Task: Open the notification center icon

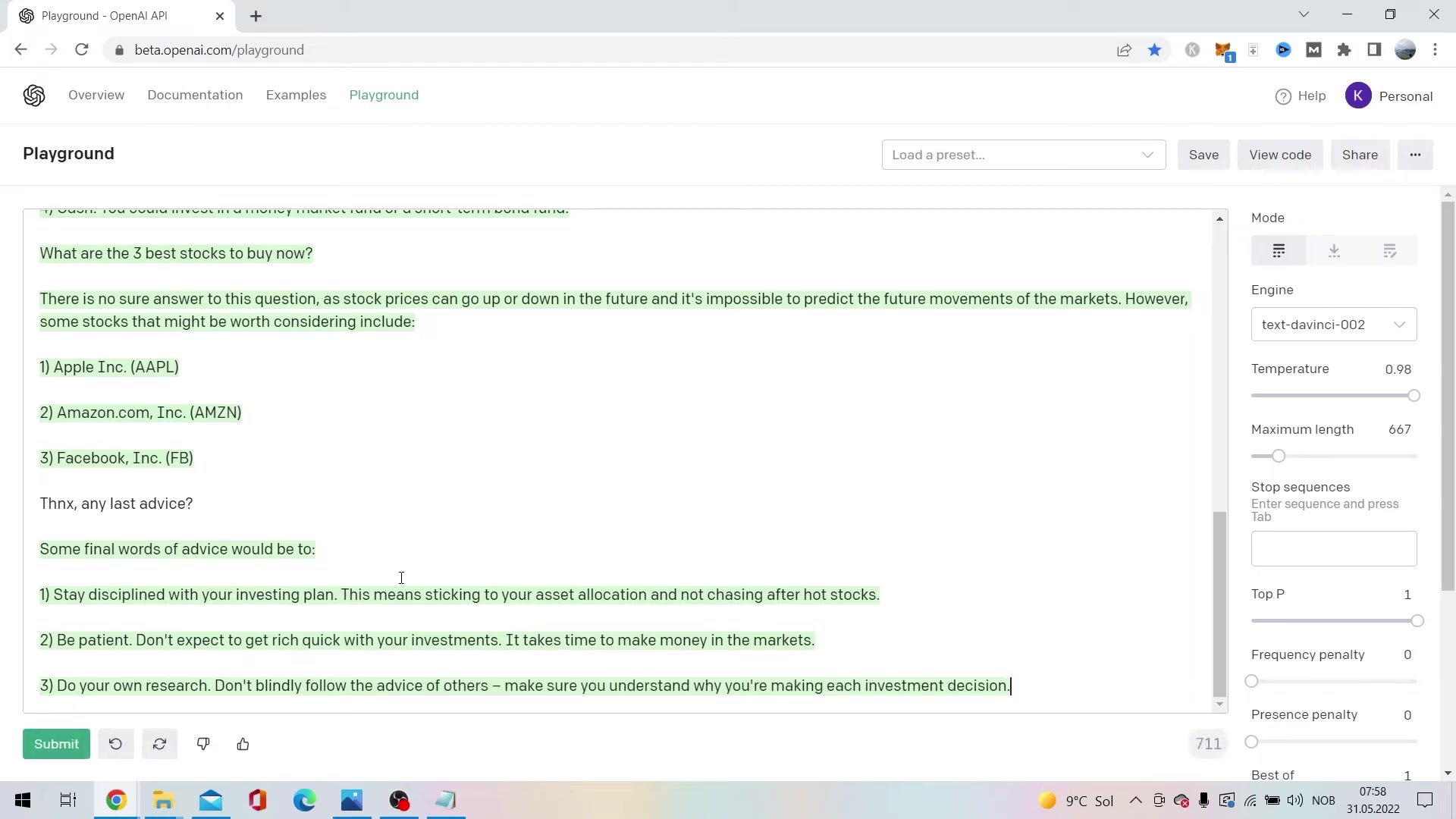Action: [1425, 800]
